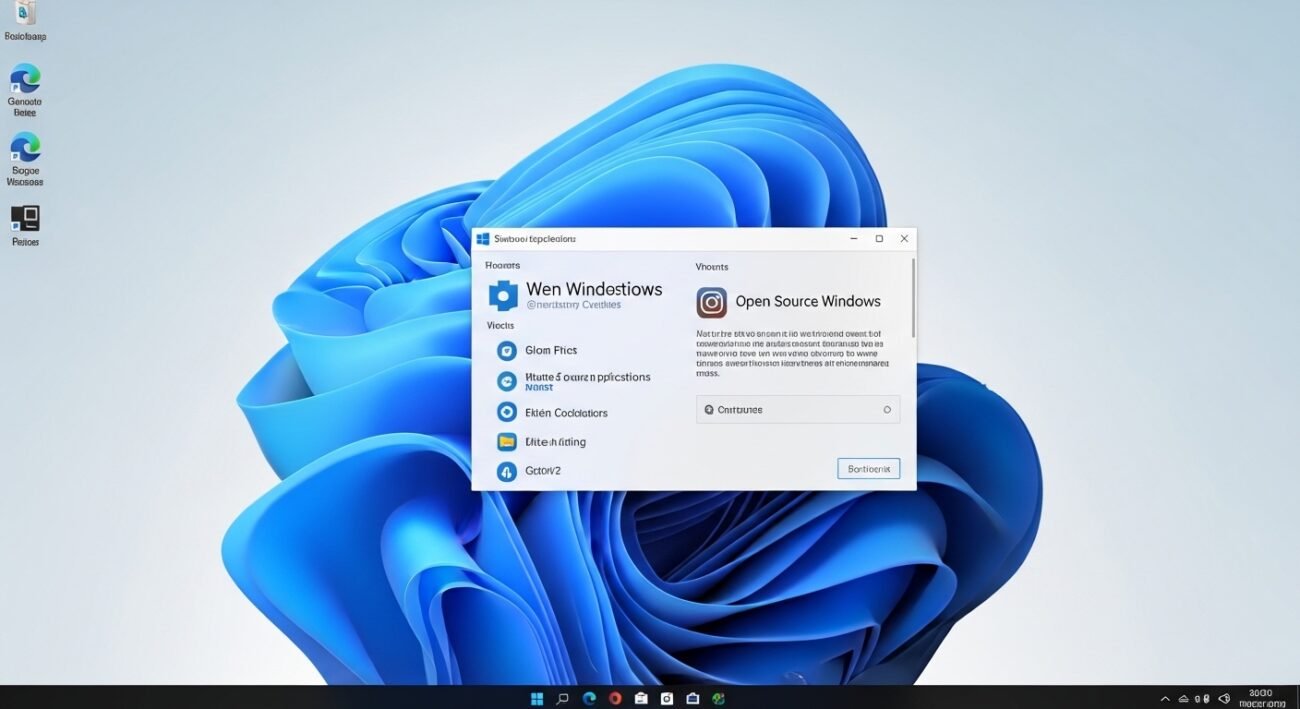
Task: Click the red circular taskbar icon
Action: 615,698
